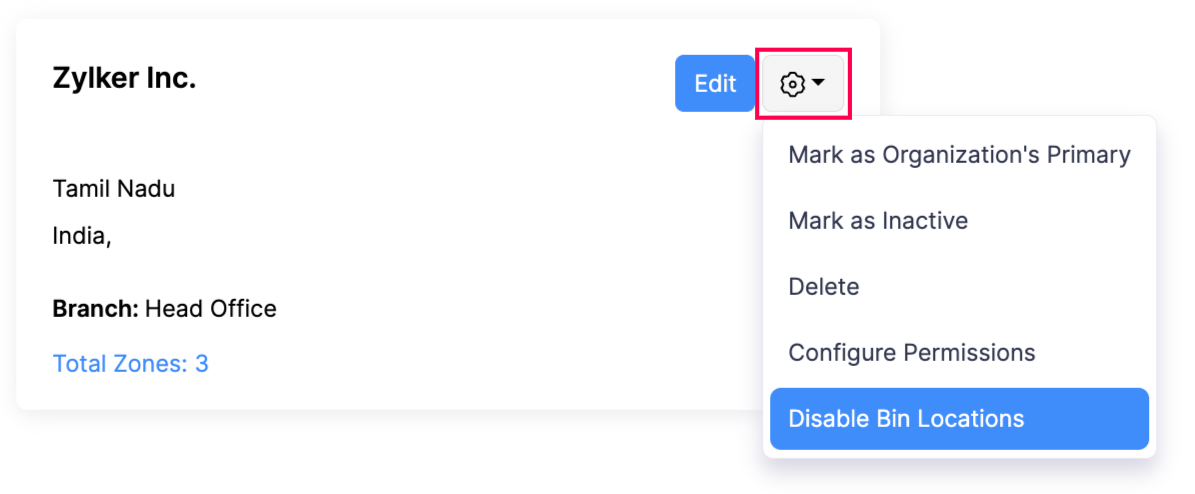Select Delete from the settings menu
This screenshot has height=494, width=1195.
pos(823,287)
